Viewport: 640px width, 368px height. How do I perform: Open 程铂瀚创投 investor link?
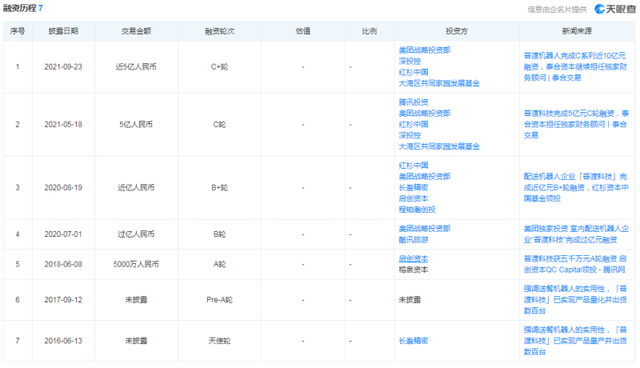[417, 210]
